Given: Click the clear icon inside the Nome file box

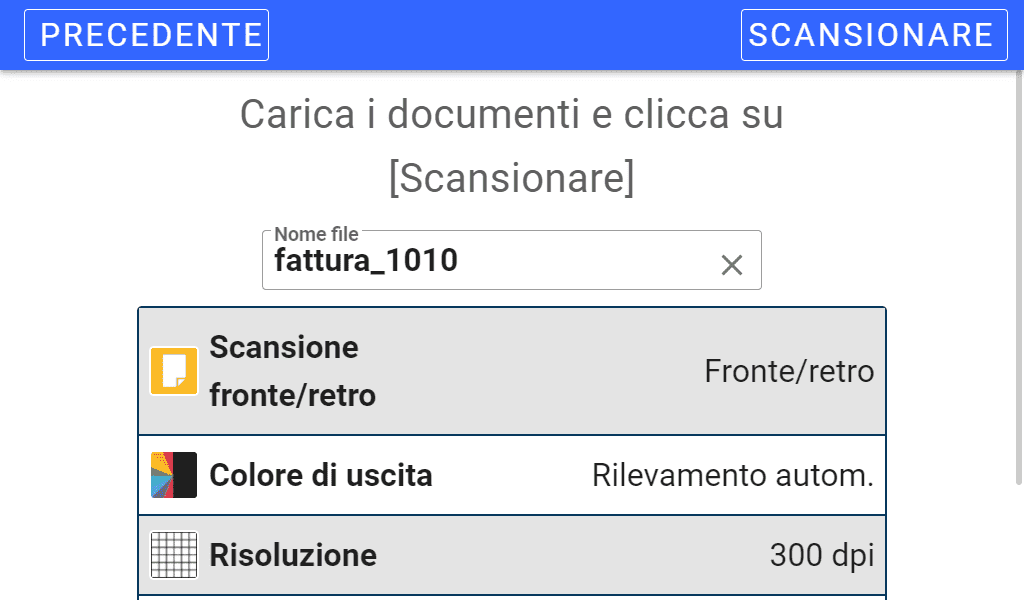Looking at the screenshot, I should (x=732, y=263).
